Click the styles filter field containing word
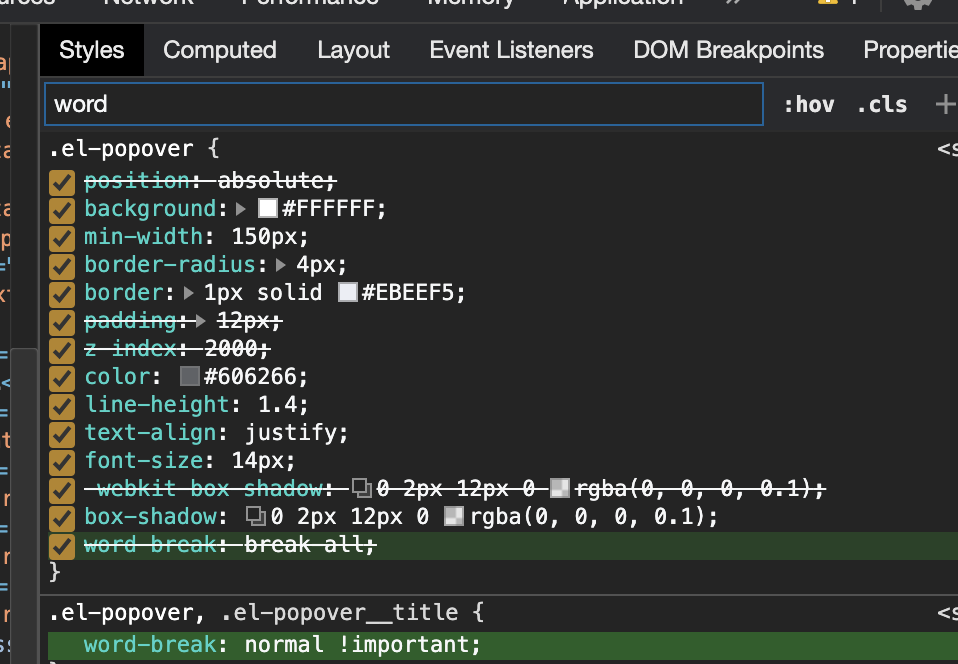Viewport: 958px width, 664px height. point(404,104)
